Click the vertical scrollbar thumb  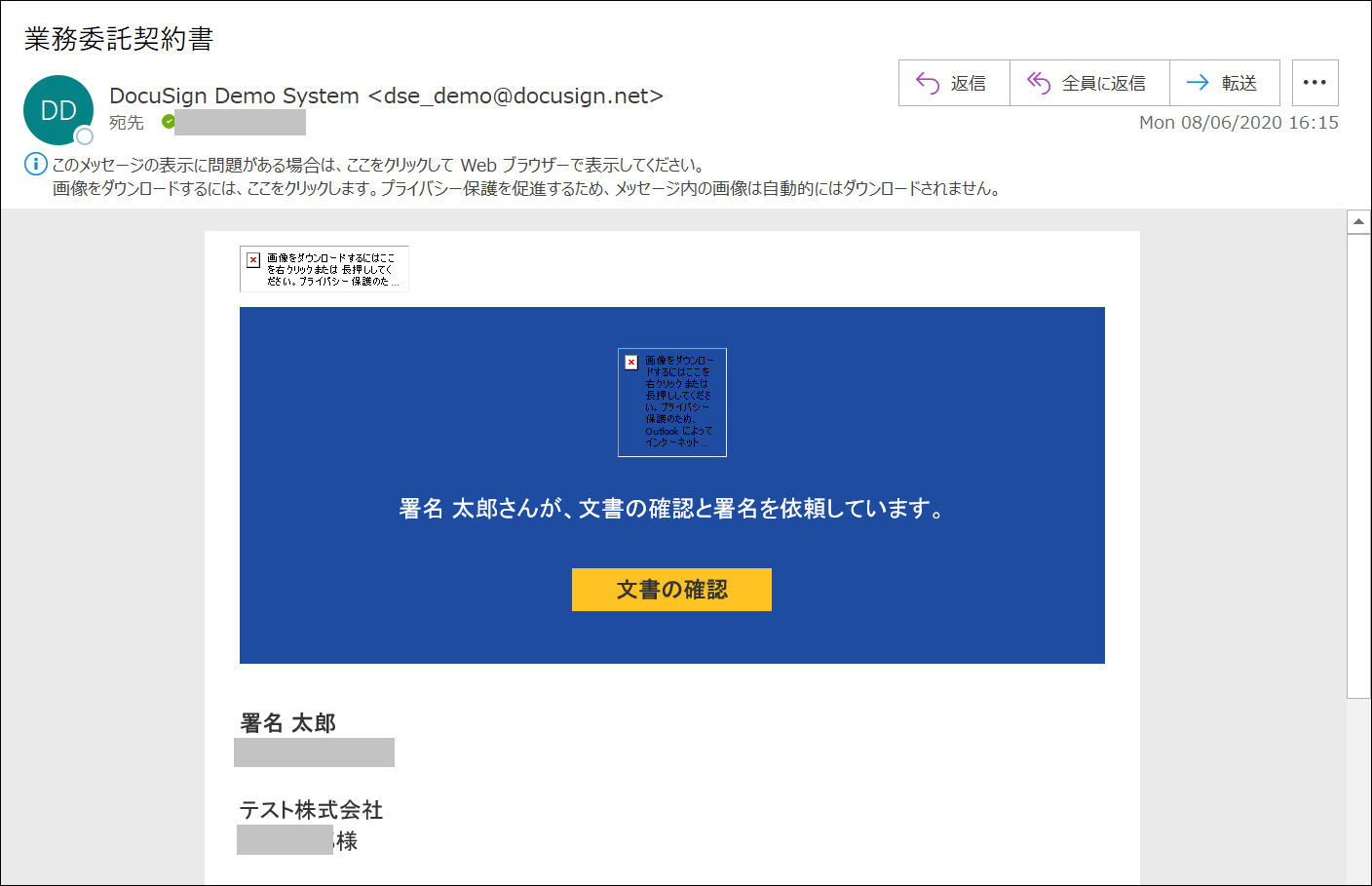click(x=1359, y=466)
